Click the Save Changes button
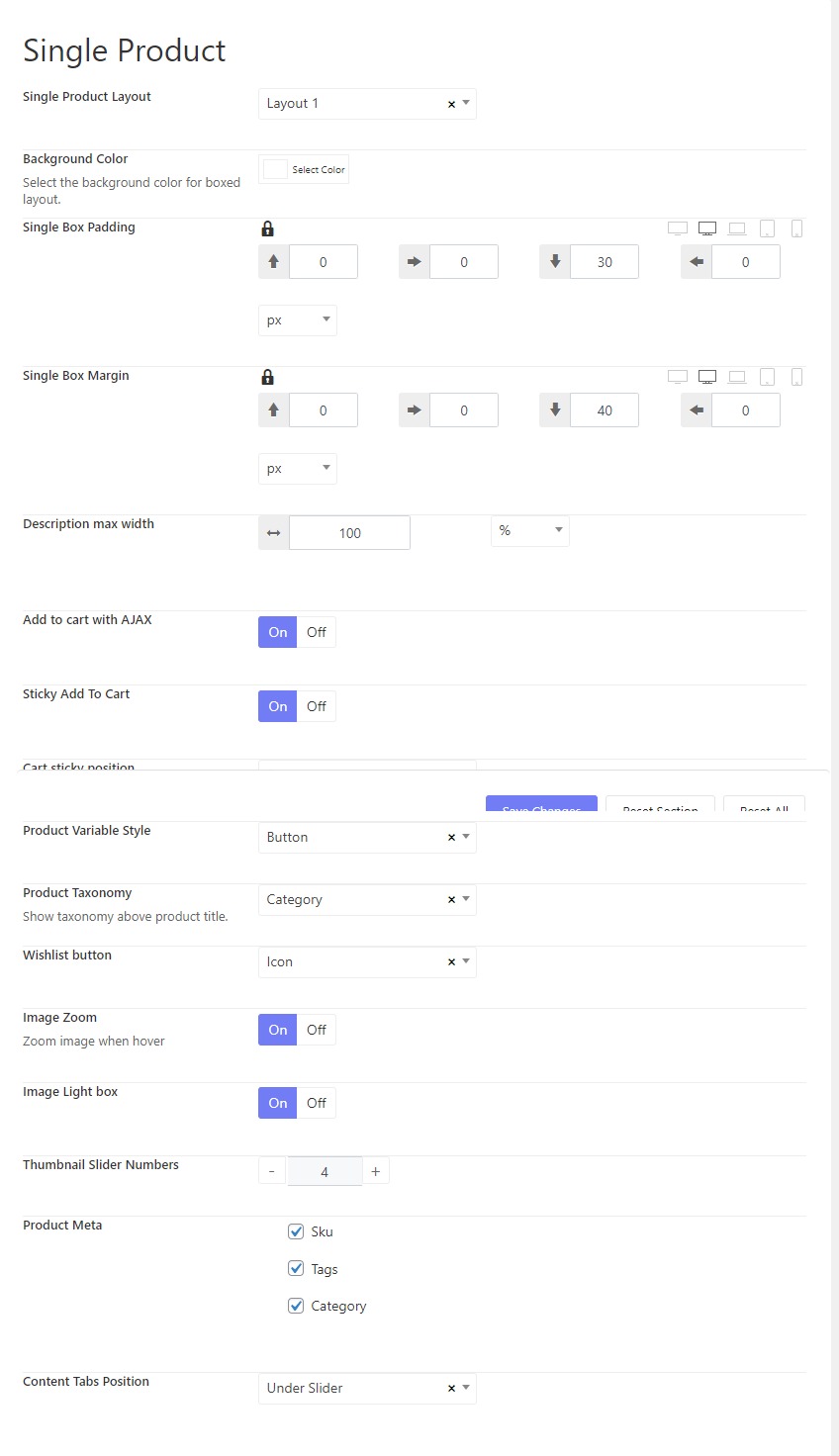Screen dimensions: 839x1456 pyautogui.click(x=541, y=804)
